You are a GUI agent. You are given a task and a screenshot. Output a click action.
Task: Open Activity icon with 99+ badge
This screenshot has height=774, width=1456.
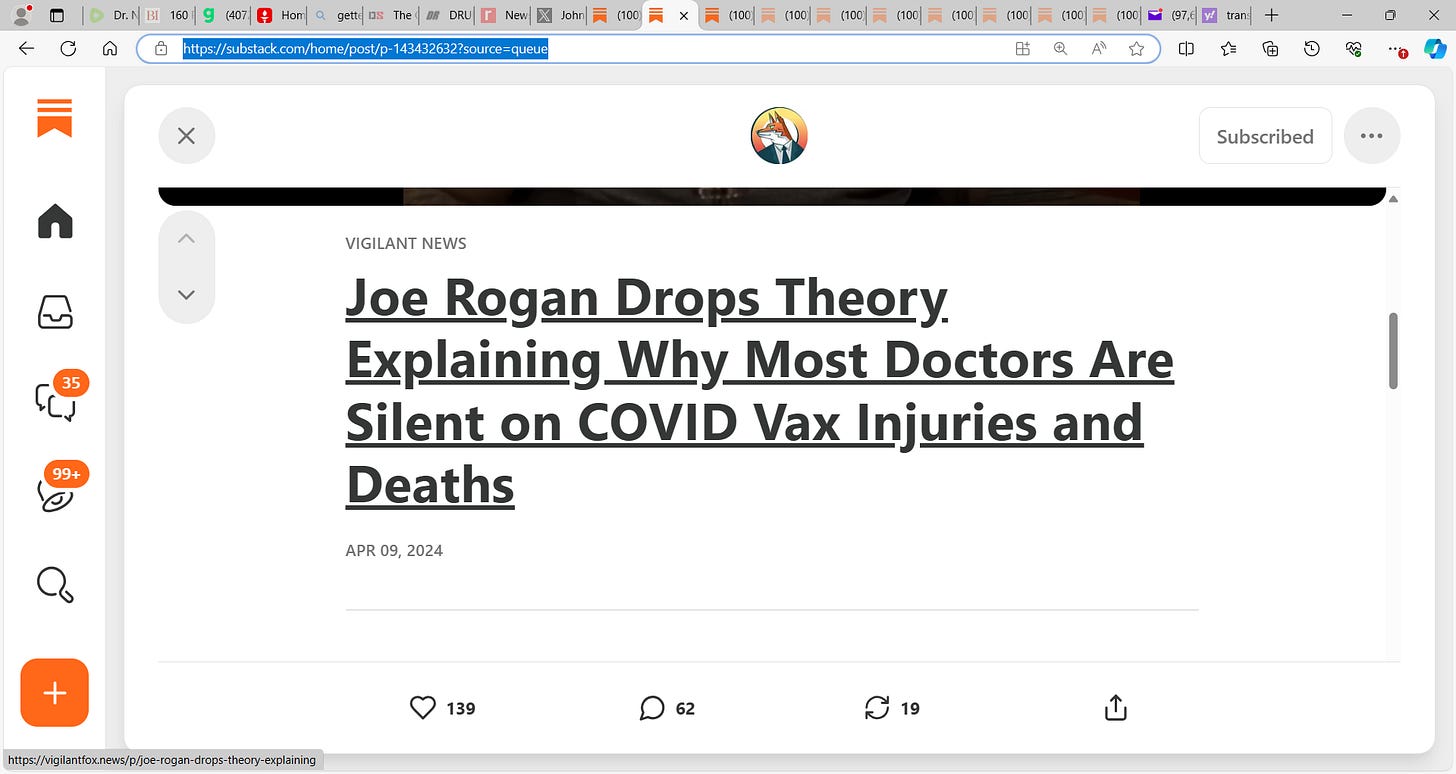[55, 494]
